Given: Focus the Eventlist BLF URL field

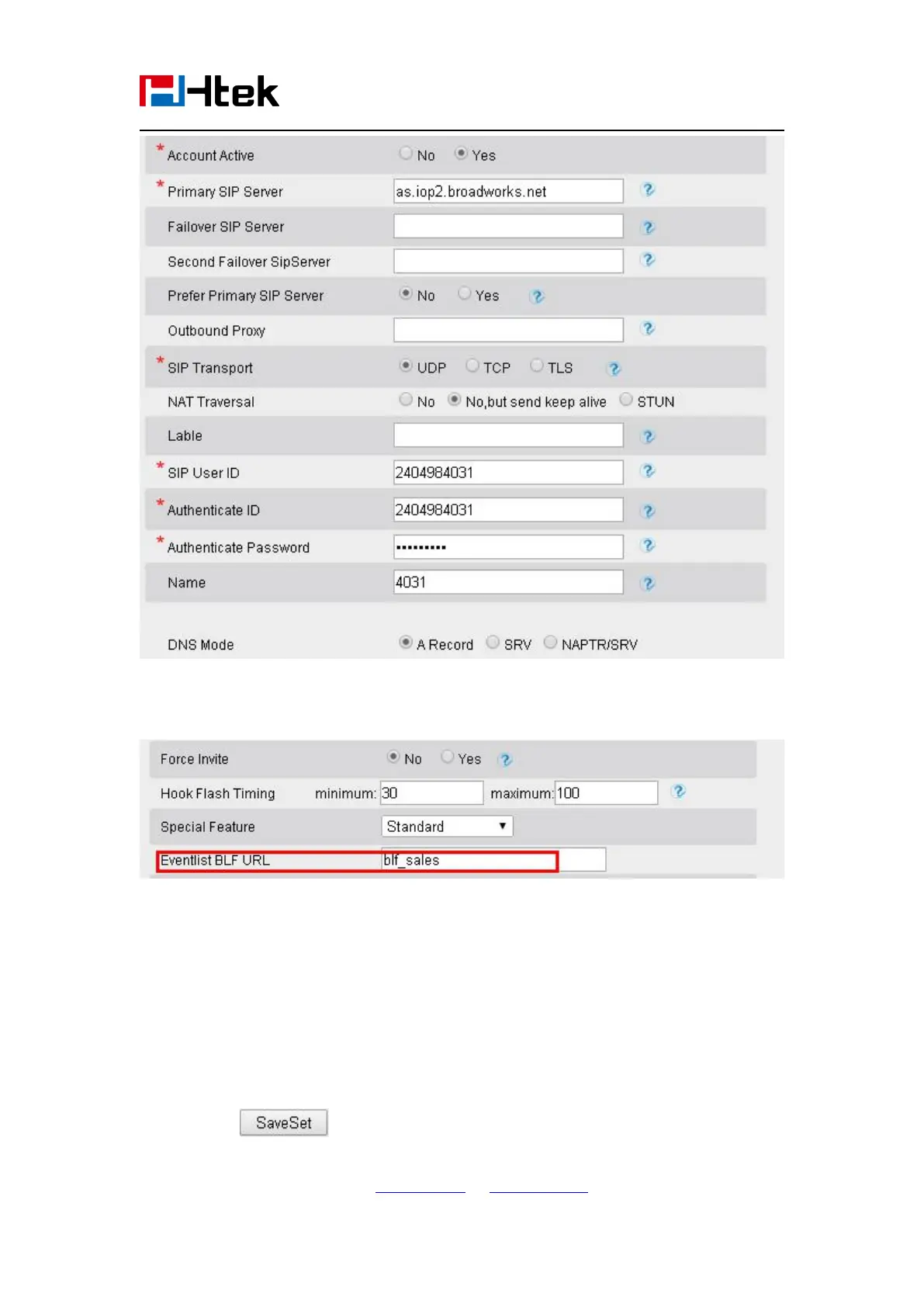Looking at the screenshot, I should pos(493,860).
